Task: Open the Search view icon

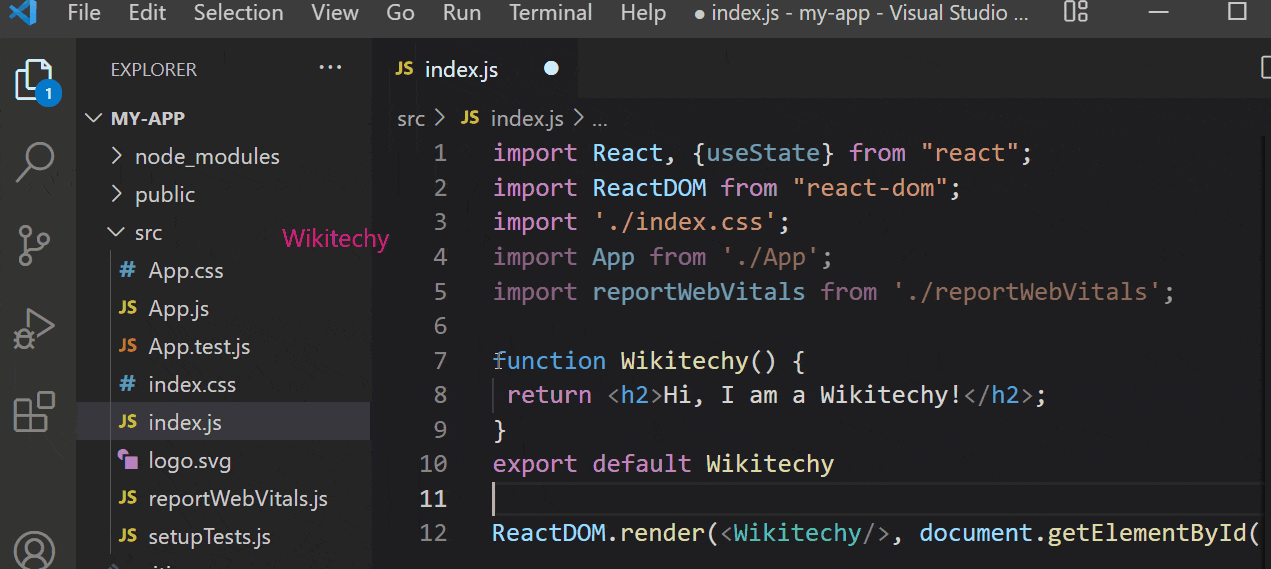Action: point(35,162)
